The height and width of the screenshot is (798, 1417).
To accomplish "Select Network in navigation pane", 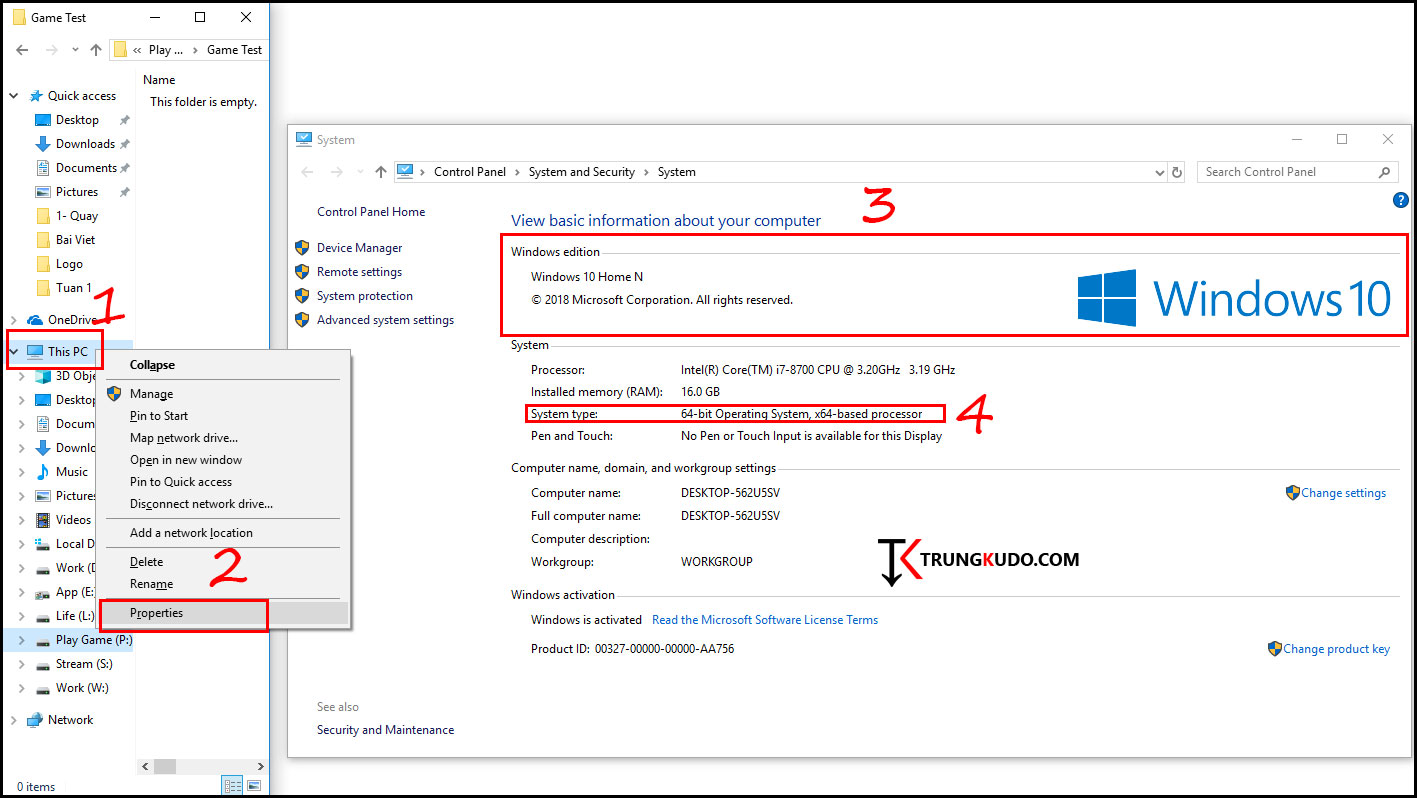I will [70, 720].
